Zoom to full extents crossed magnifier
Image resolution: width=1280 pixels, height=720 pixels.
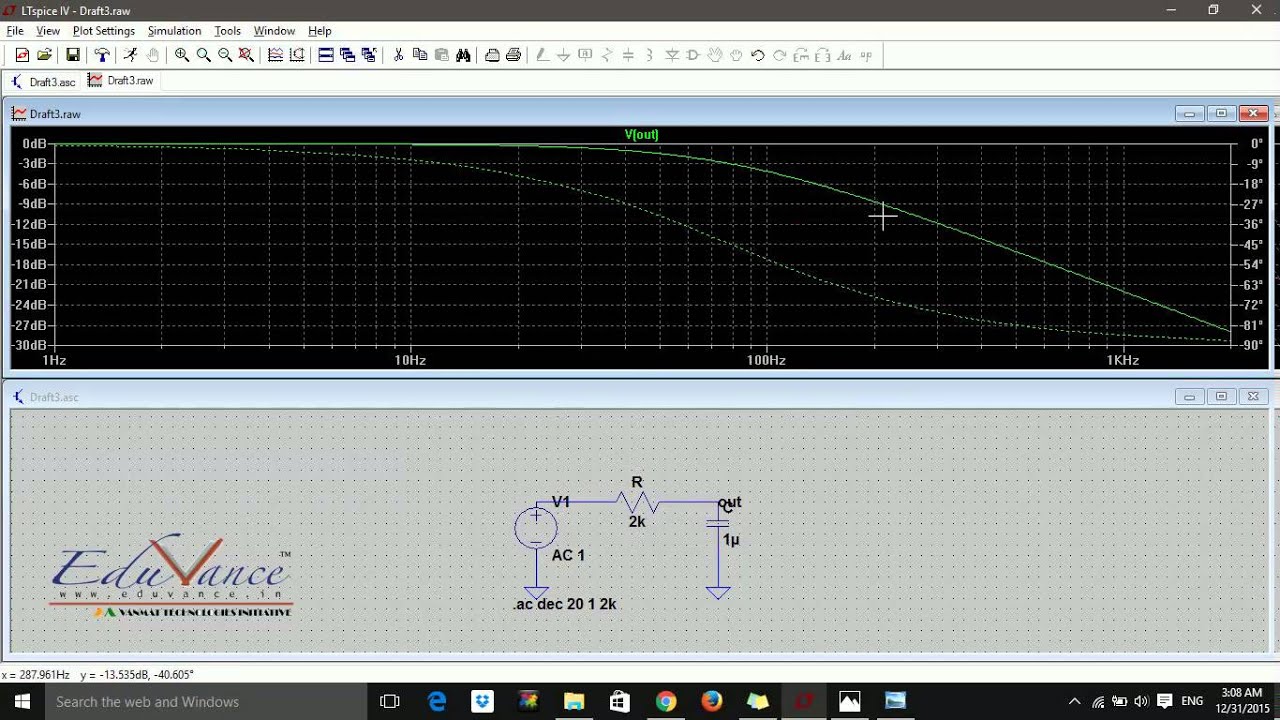(x=246, y=55)
